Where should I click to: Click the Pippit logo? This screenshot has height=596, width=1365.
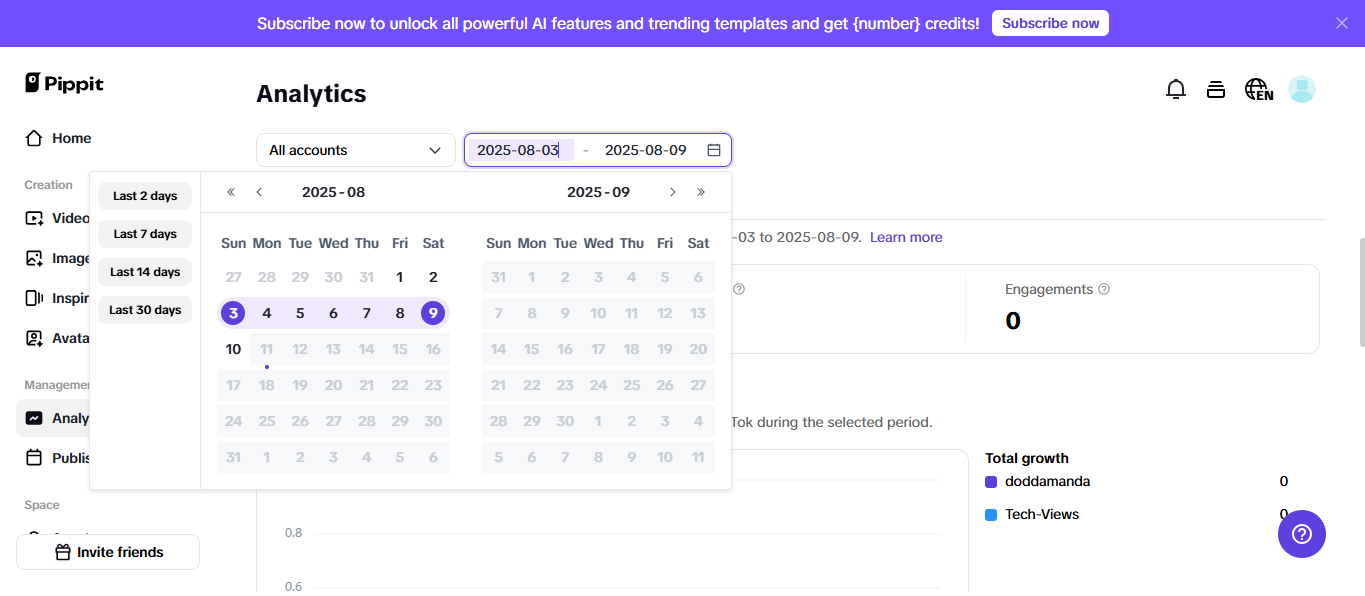[x=65, y=84]
